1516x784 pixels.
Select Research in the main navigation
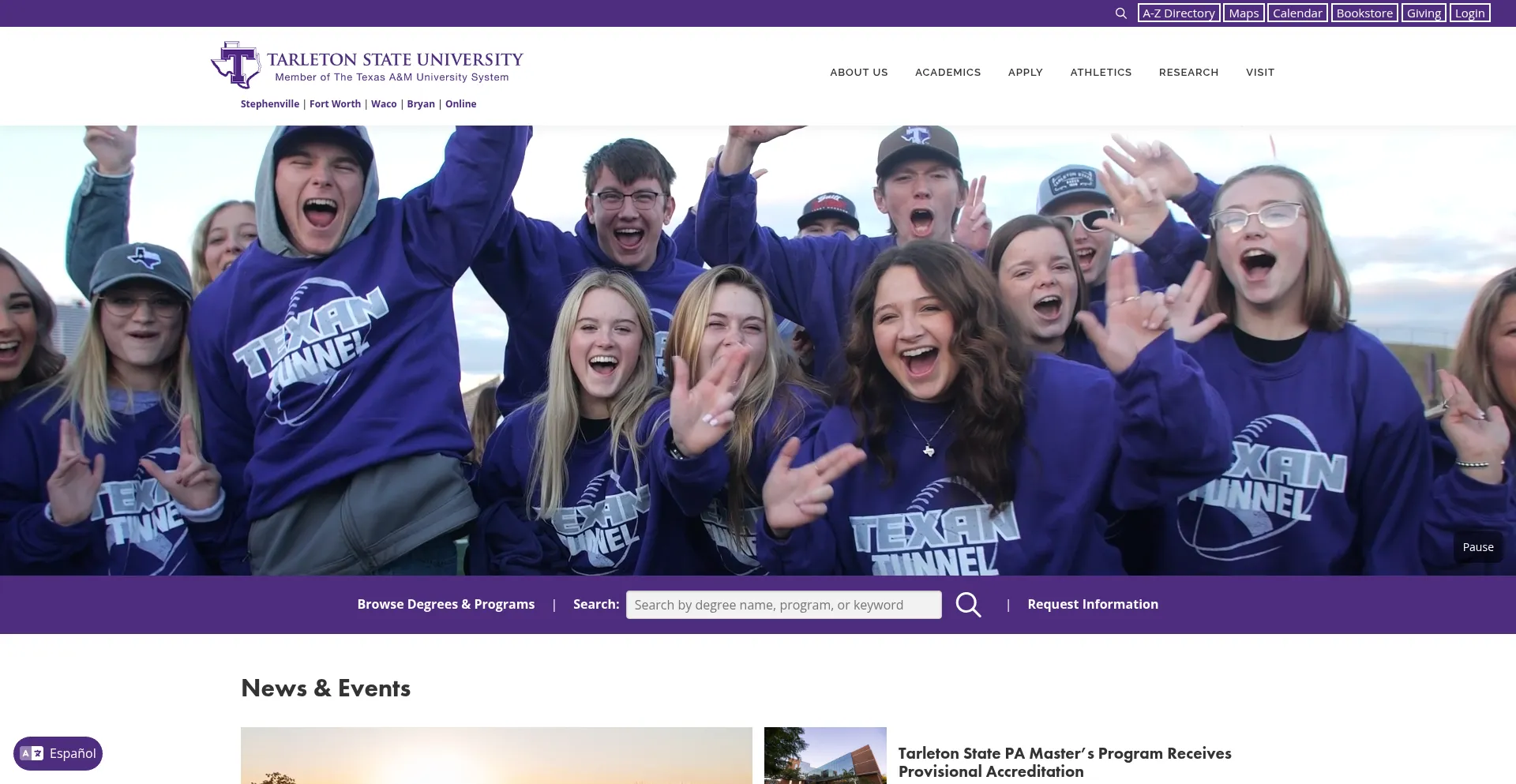click(x=1188, y=72)
